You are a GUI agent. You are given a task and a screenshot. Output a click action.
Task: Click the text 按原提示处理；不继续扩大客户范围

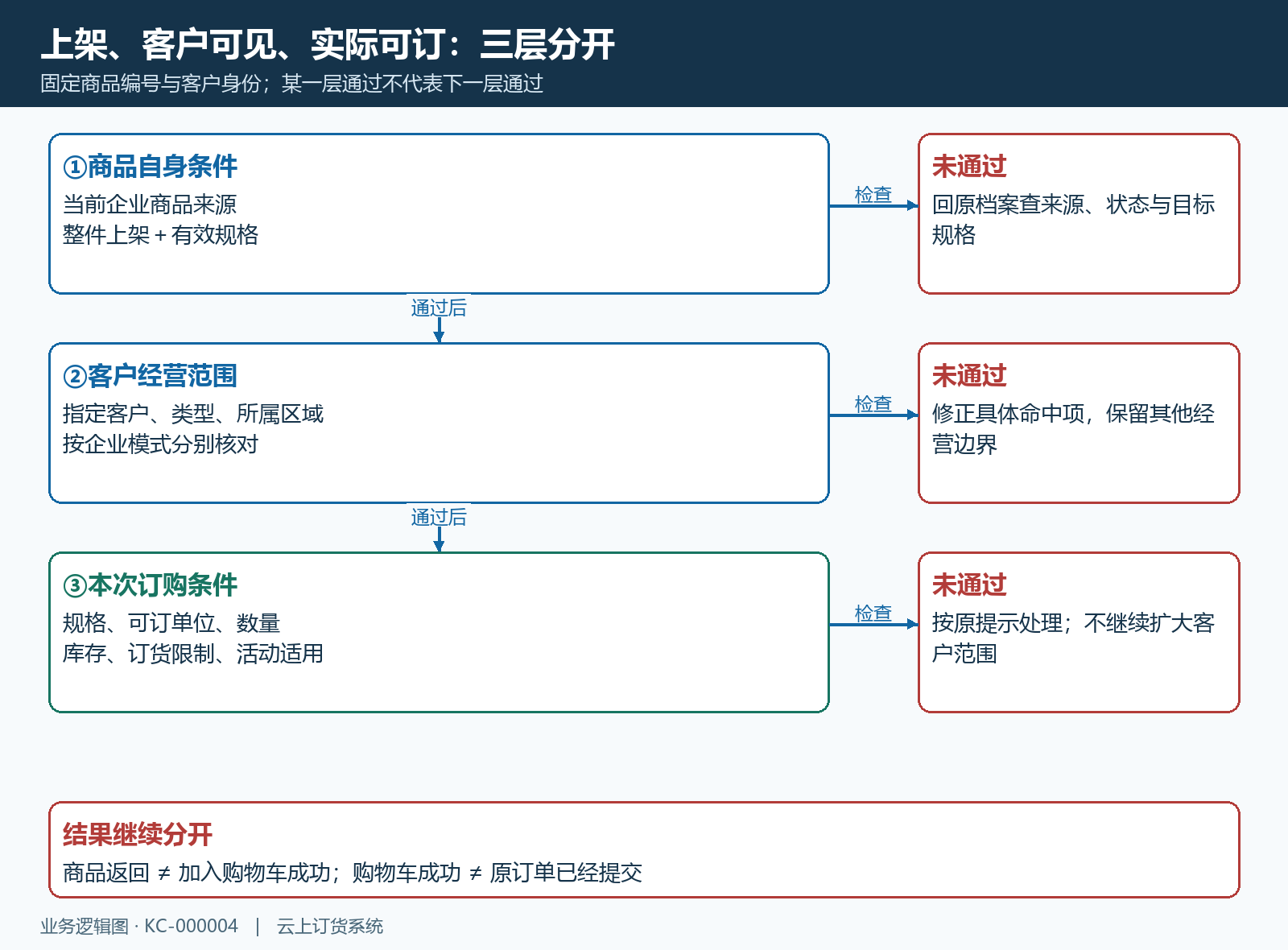[x=1073, y=638]
